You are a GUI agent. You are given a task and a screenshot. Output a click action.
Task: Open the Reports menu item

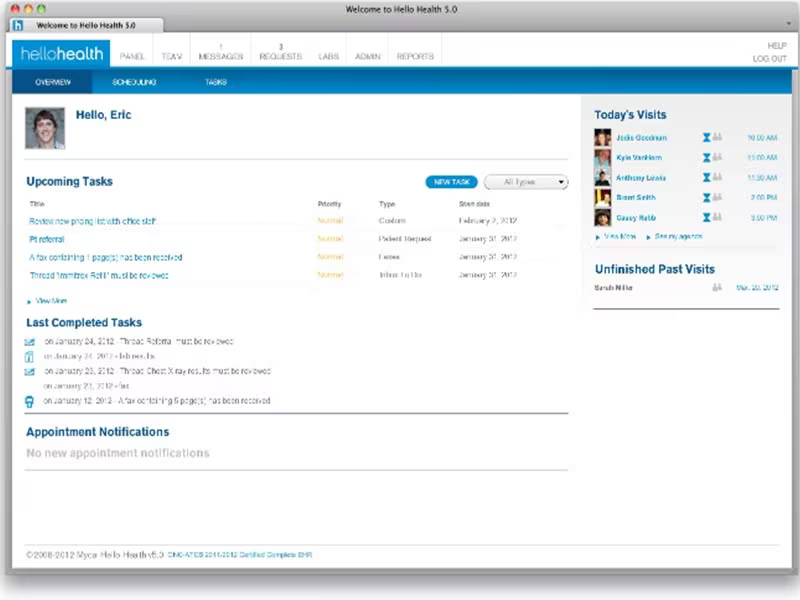tap(415, 56)
